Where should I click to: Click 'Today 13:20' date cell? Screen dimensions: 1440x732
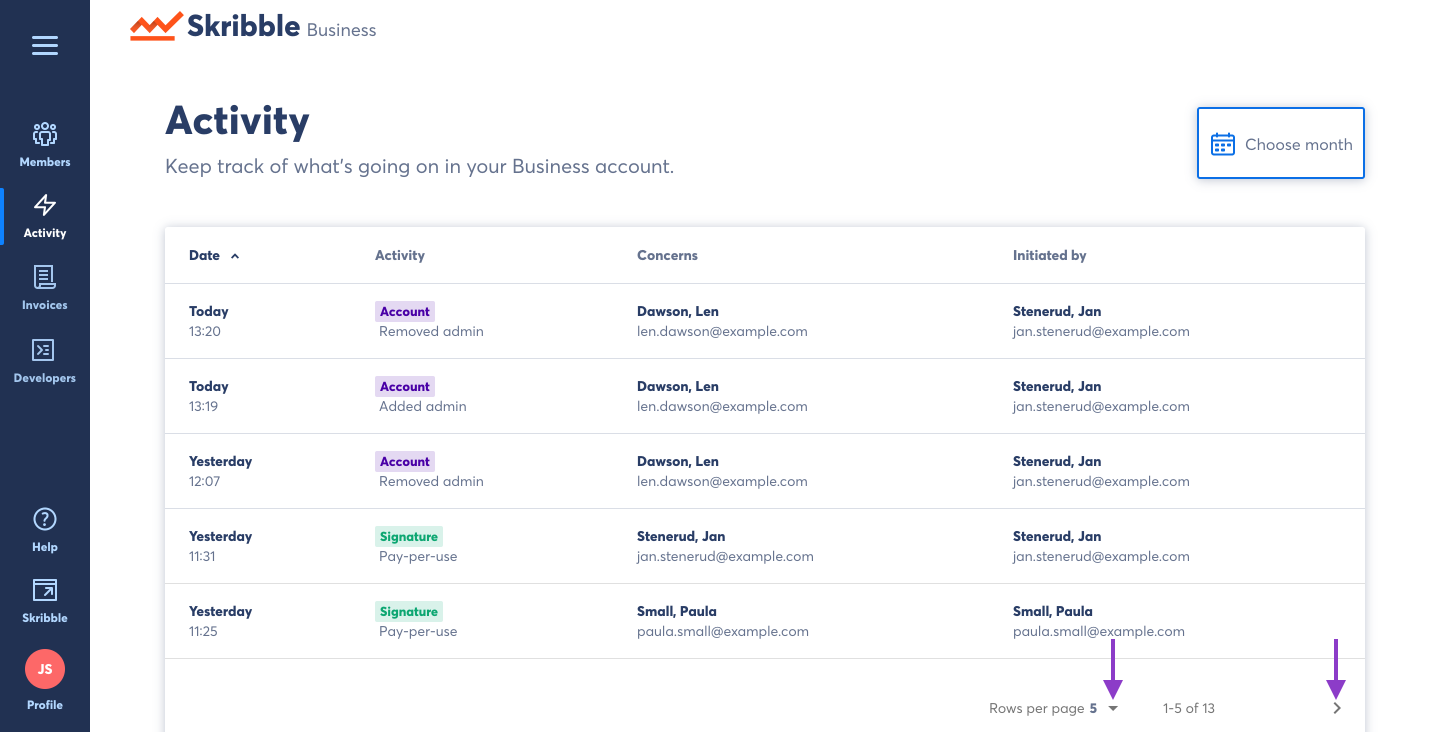(209, 321)
